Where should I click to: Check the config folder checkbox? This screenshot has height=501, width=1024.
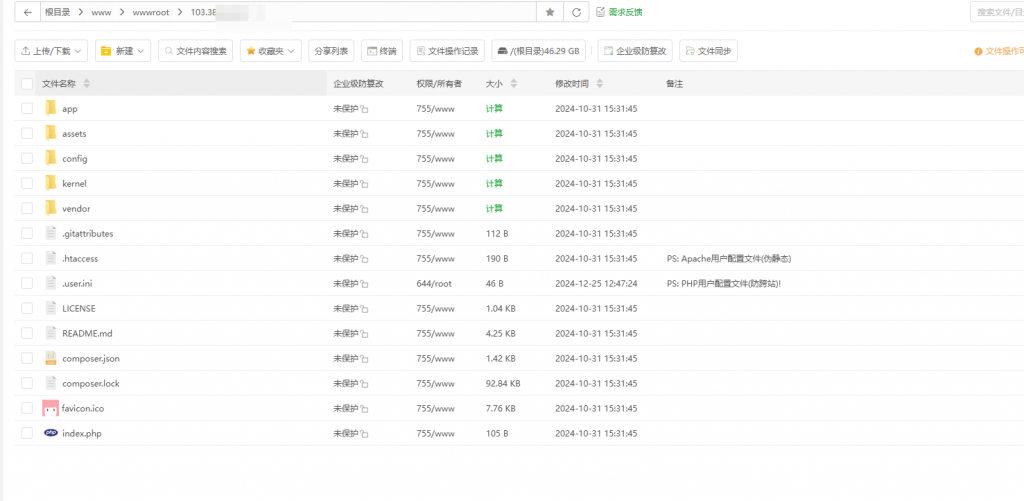pyautogui.click(x=27, y=158)
